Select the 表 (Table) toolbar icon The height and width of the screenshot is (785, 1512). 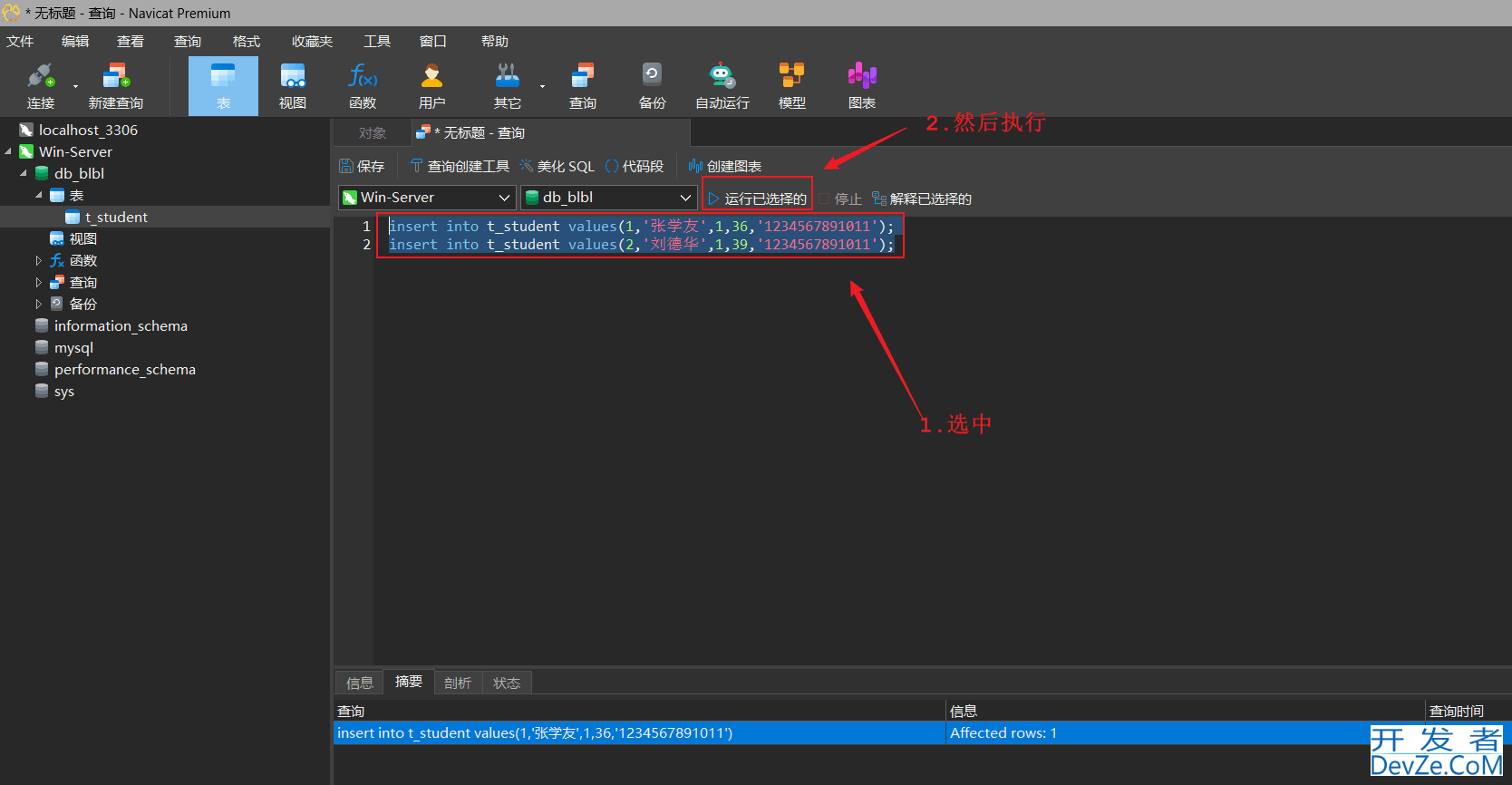tap(223, 86)
